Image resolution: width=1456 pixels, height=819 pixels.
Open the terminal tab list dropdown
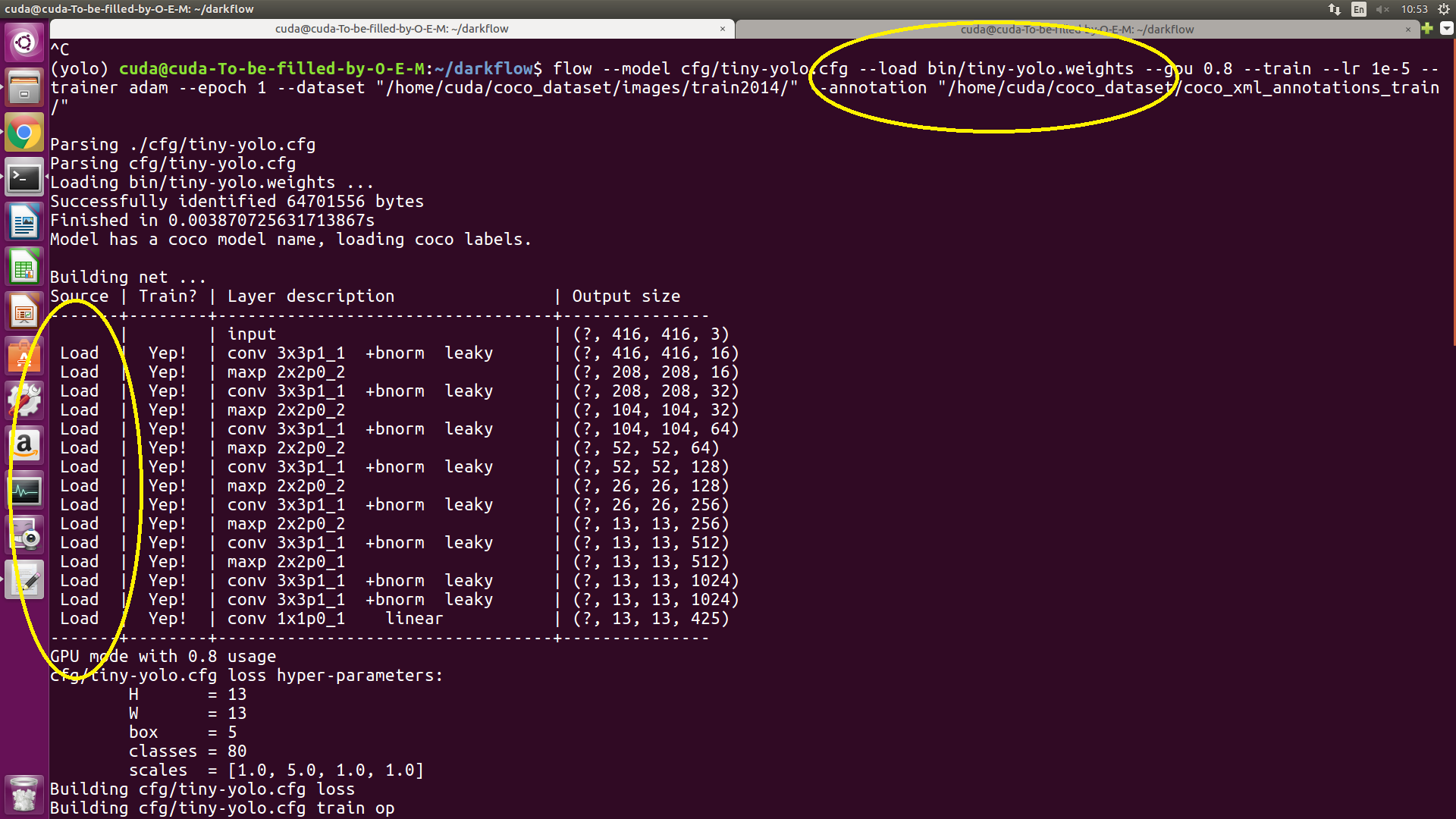tap(1446, 29)
